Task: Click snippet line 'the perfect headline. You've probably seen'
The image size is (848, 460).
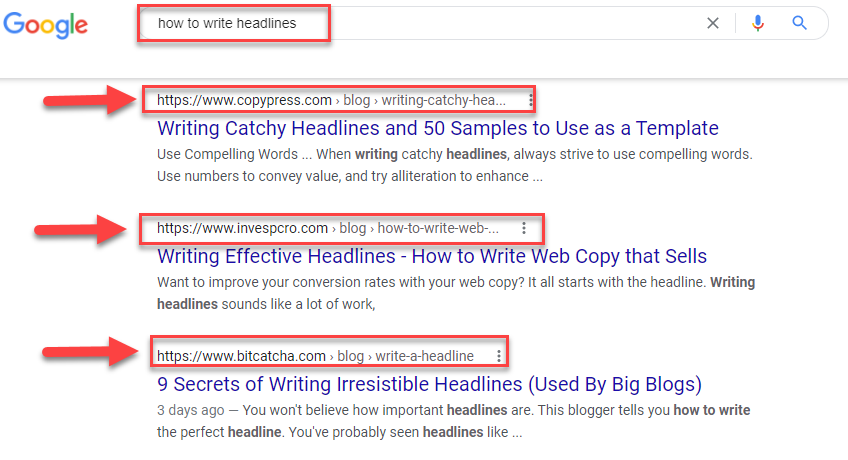Action: 339,432
